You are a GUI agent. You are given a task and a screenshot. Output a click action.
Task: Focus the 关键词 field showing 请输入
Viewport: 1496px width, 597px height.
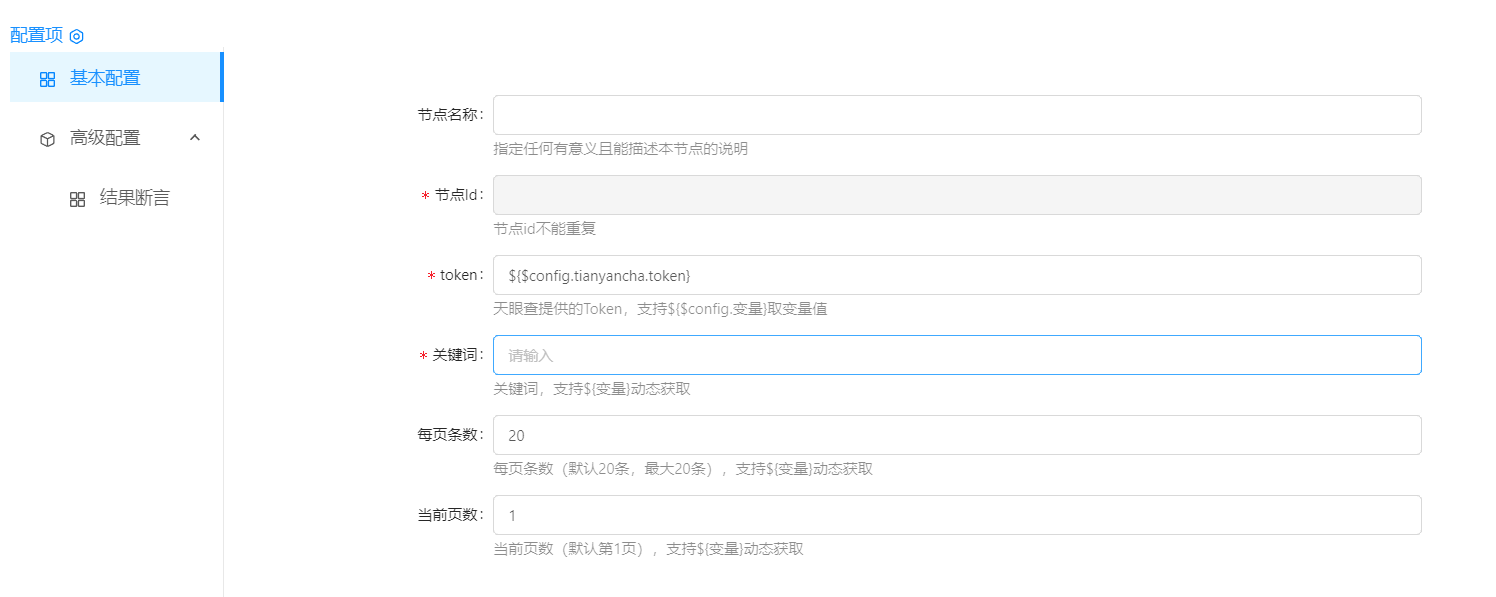click(956, 355)
